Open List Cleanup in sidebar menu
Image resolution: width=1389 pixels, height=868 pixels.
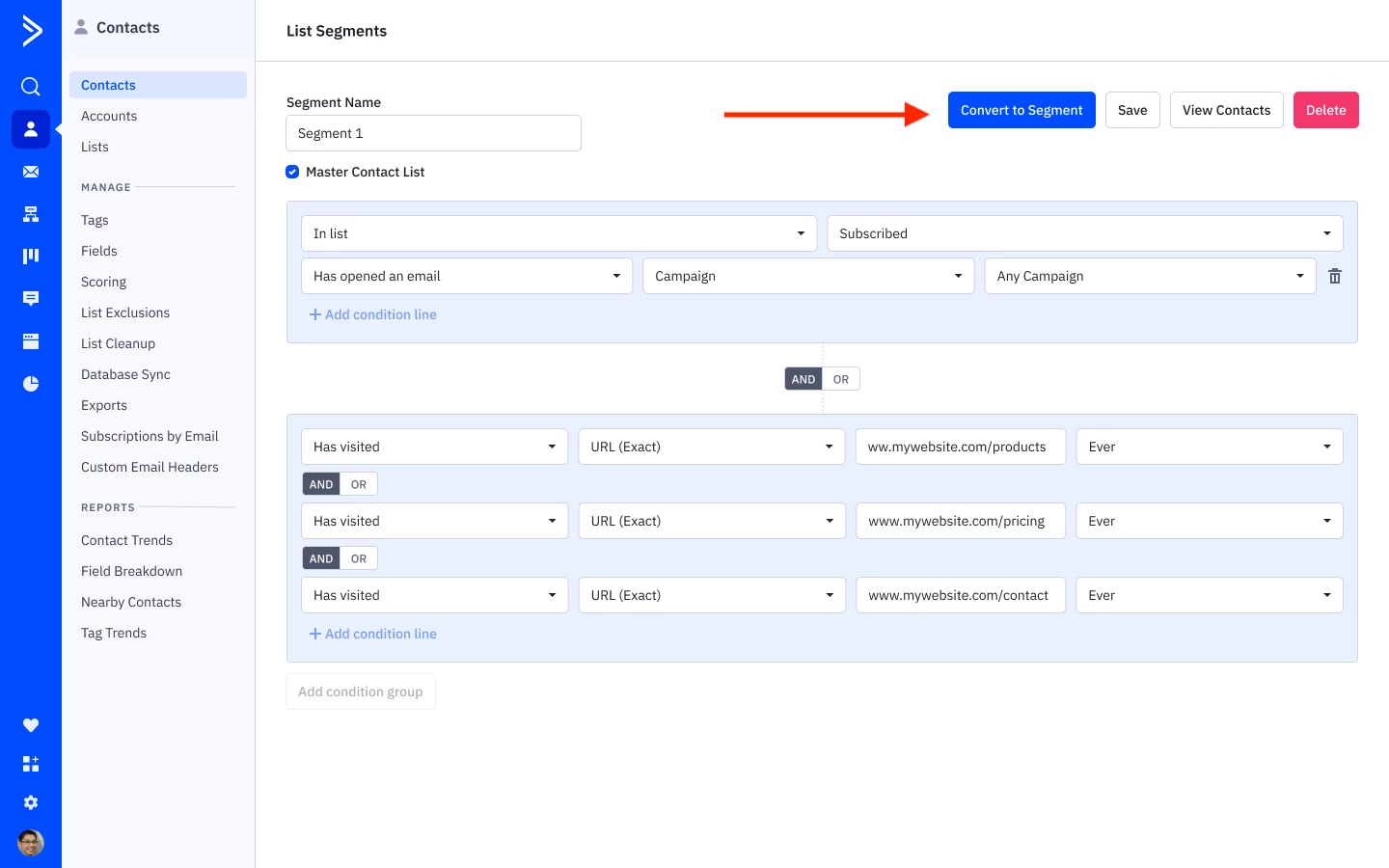tap(118, 343)
